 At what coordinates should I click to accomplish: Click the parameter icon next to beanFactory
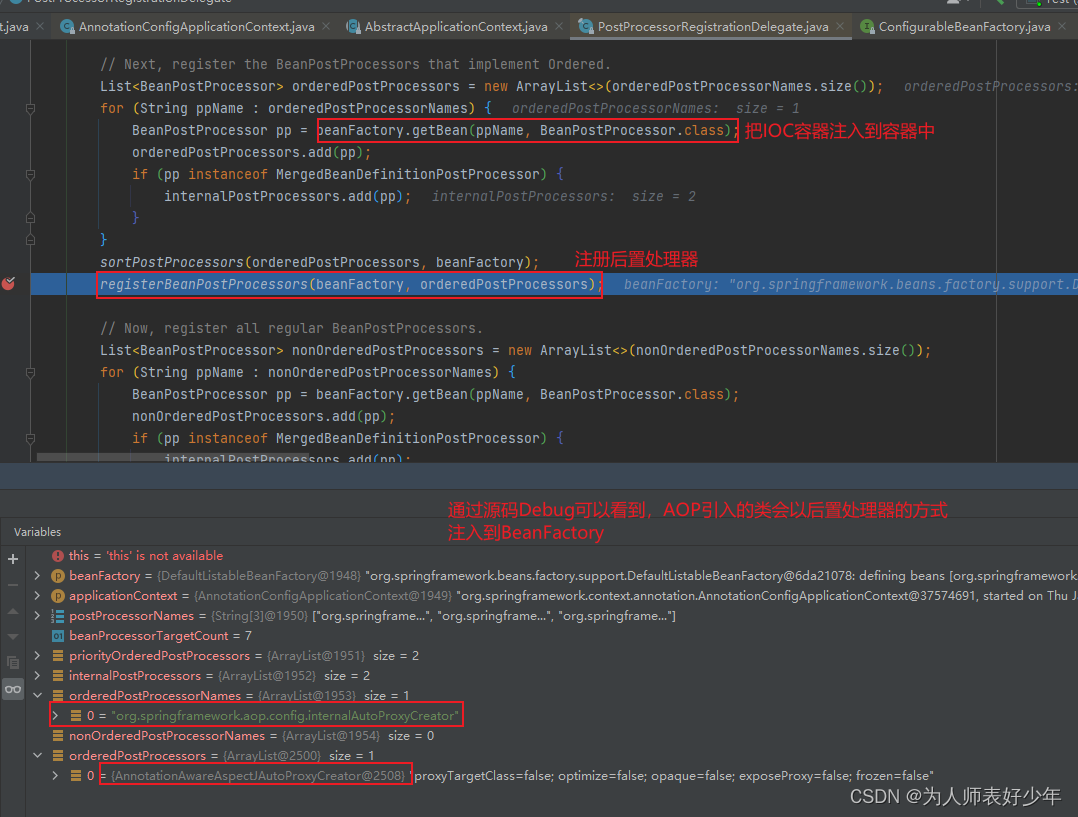(x=58, y=576)
